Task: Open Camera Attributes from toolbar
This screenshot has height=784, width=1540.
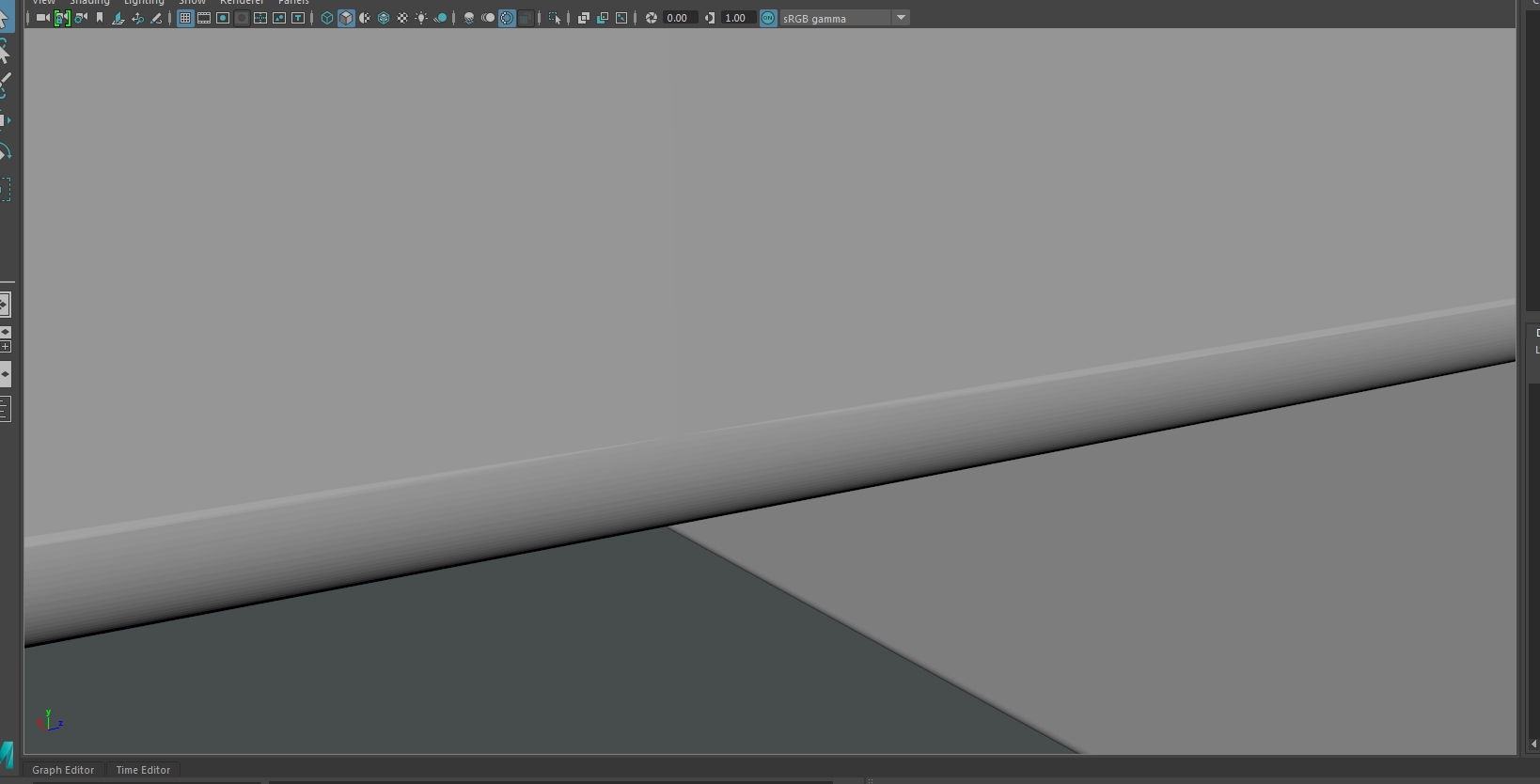Action: click(81, 18)
